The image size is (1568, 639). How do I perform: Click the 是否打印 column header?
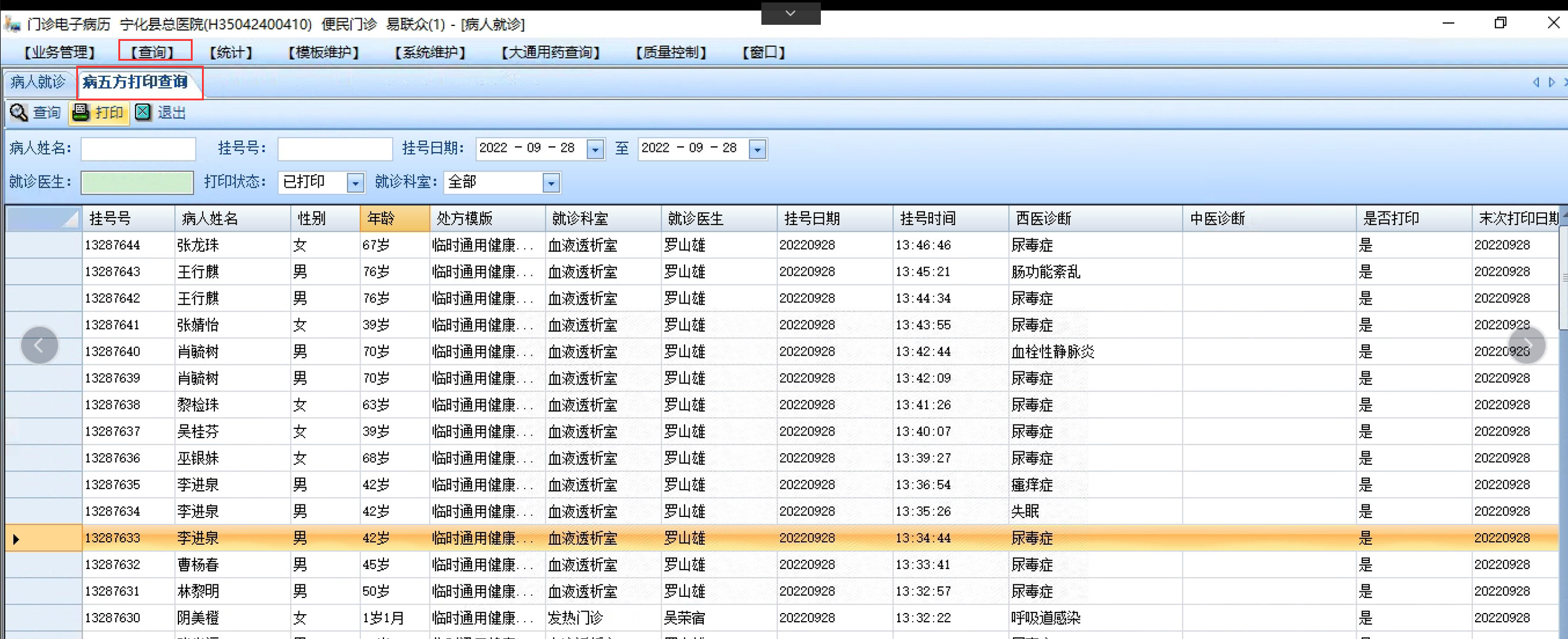click(1413, 219)
